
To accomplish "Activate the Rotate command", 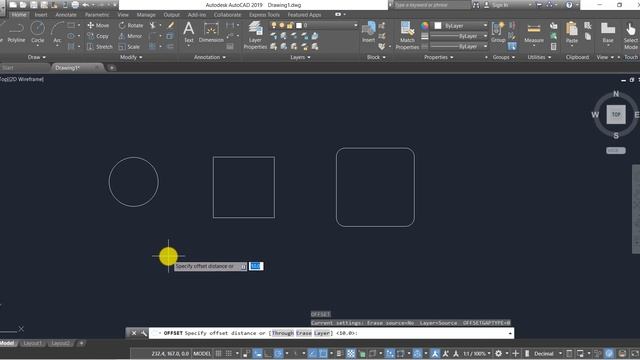I will (x=131, y=25).
